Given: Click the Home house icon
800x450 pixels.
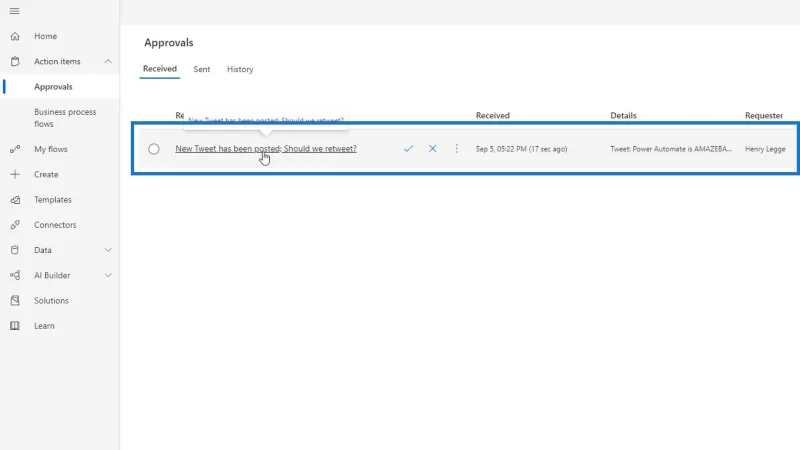Looking at the screenshot, I should click(x=15, y=36).
